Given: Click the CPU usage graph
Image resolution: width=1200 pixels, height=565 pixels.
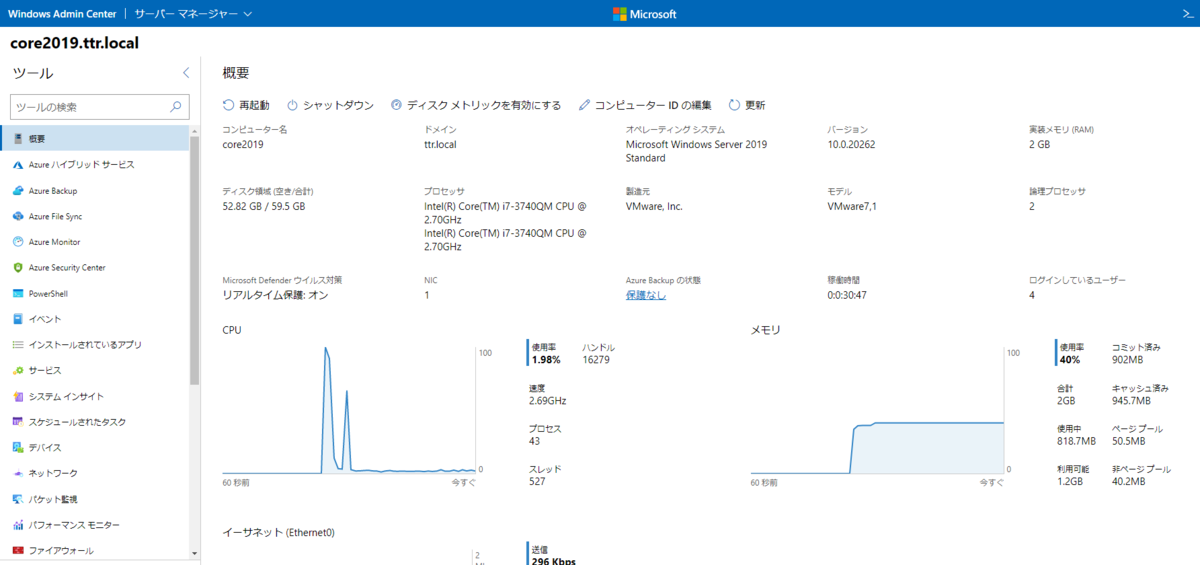Looking at the screenshot, I should (x=349, y=409).
